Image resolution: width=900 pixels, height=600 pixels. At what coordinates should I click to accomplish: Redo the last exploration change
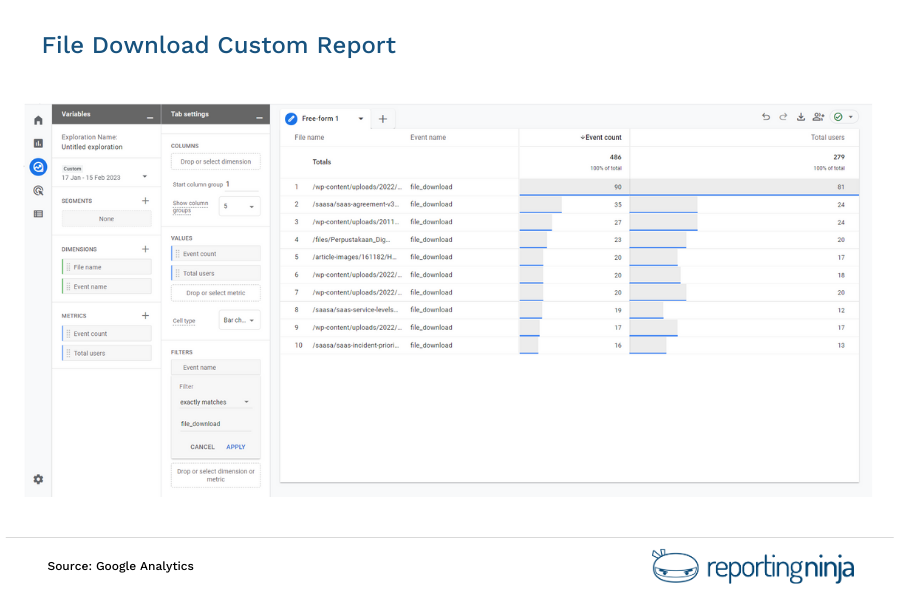click(783, 116)
